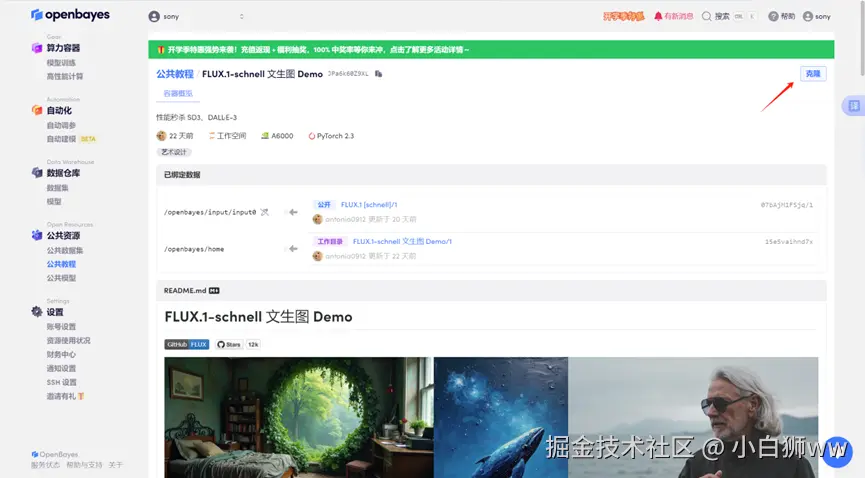Screen dimensions: 865x478
Task: Click antonia0912 avatar in the 公开 row
Action: (317, 219)
